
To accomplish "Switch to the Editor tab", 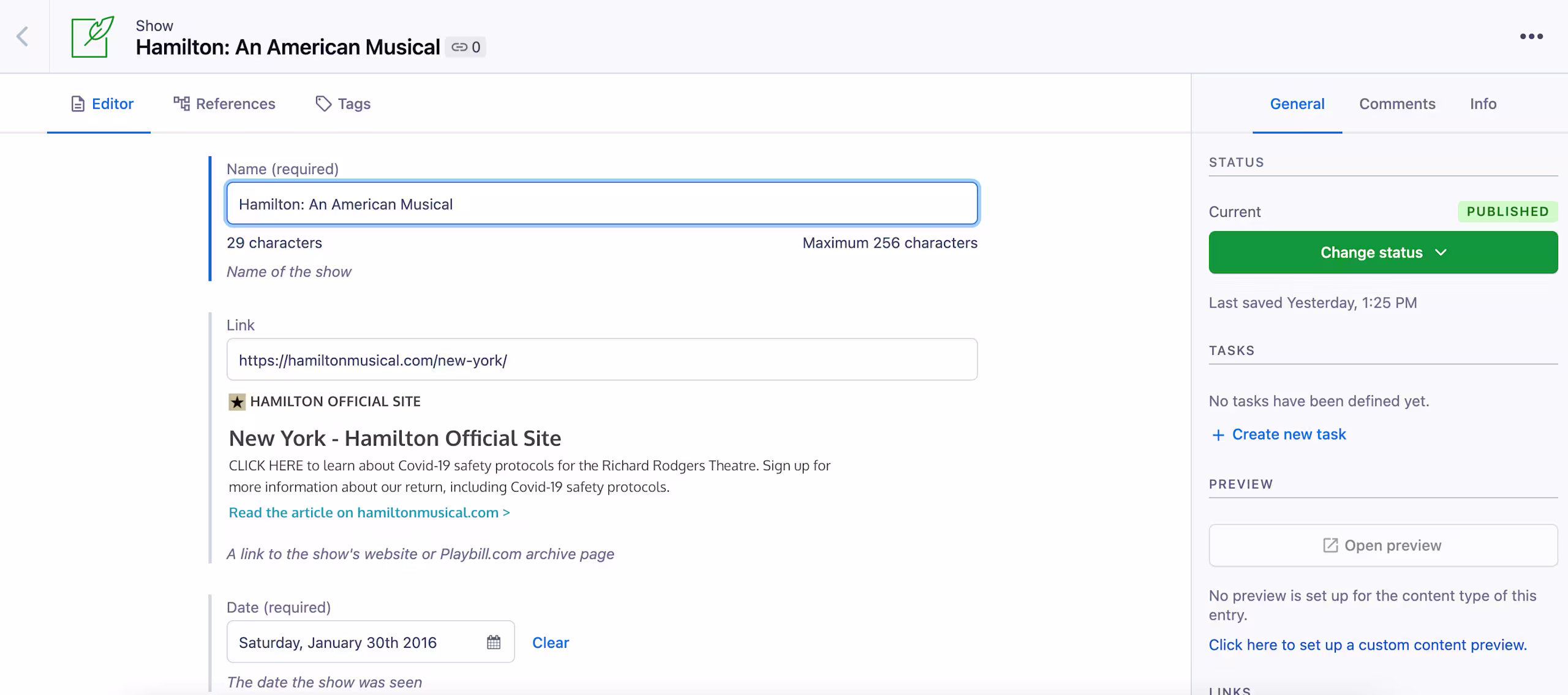I will point(102,104).
